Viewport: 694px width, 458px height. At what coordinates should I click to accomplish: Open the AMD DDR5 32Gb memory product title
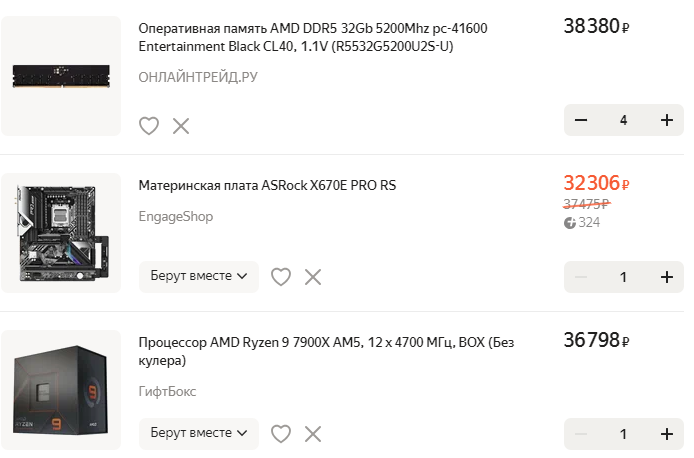(x=313, y=37)
